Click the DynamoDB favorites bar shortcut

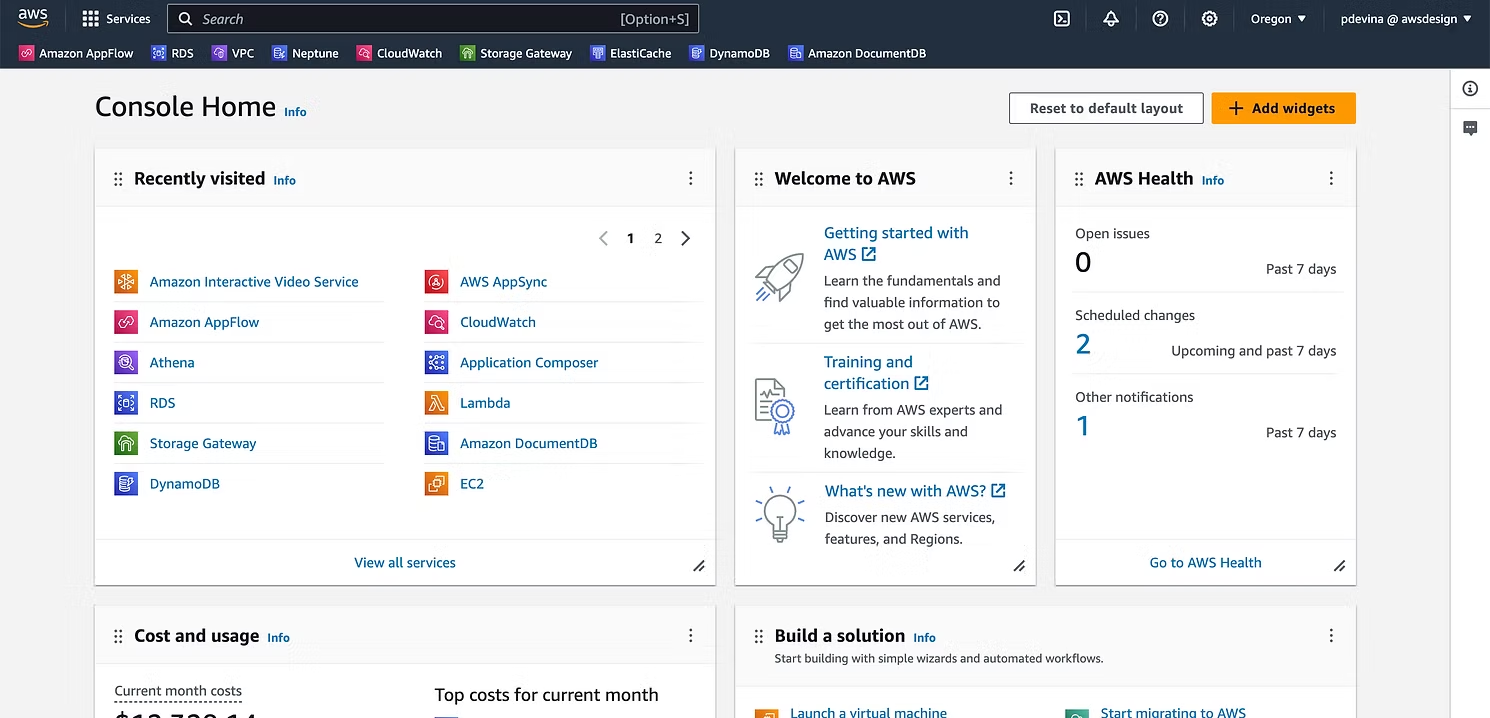click(x=729, y=53)
